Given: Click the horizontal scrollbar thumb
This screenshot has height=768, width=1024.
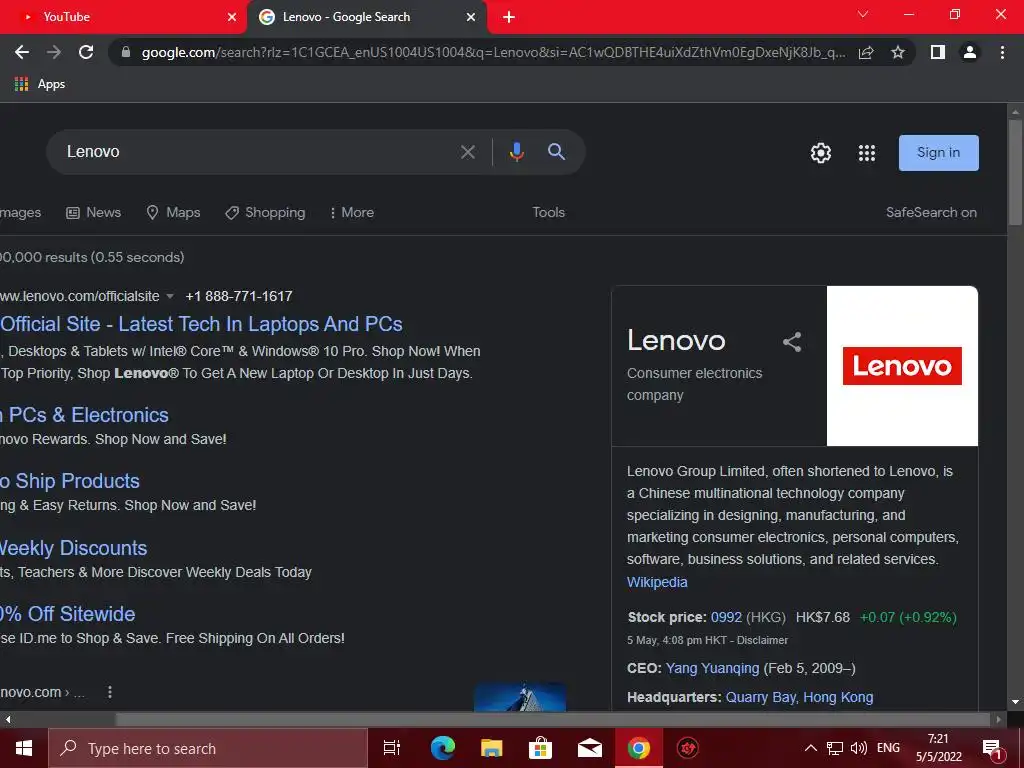Looking at the screenshot, I should [553, 719].
